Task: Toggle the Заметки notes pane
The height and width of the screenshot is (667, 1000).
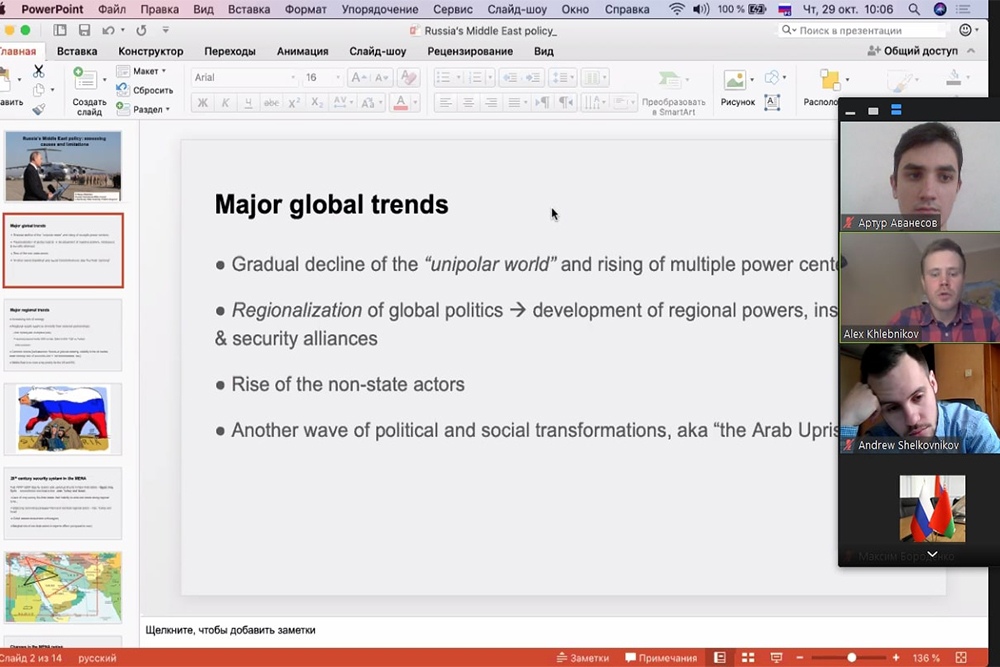Action: coord(582,658)
